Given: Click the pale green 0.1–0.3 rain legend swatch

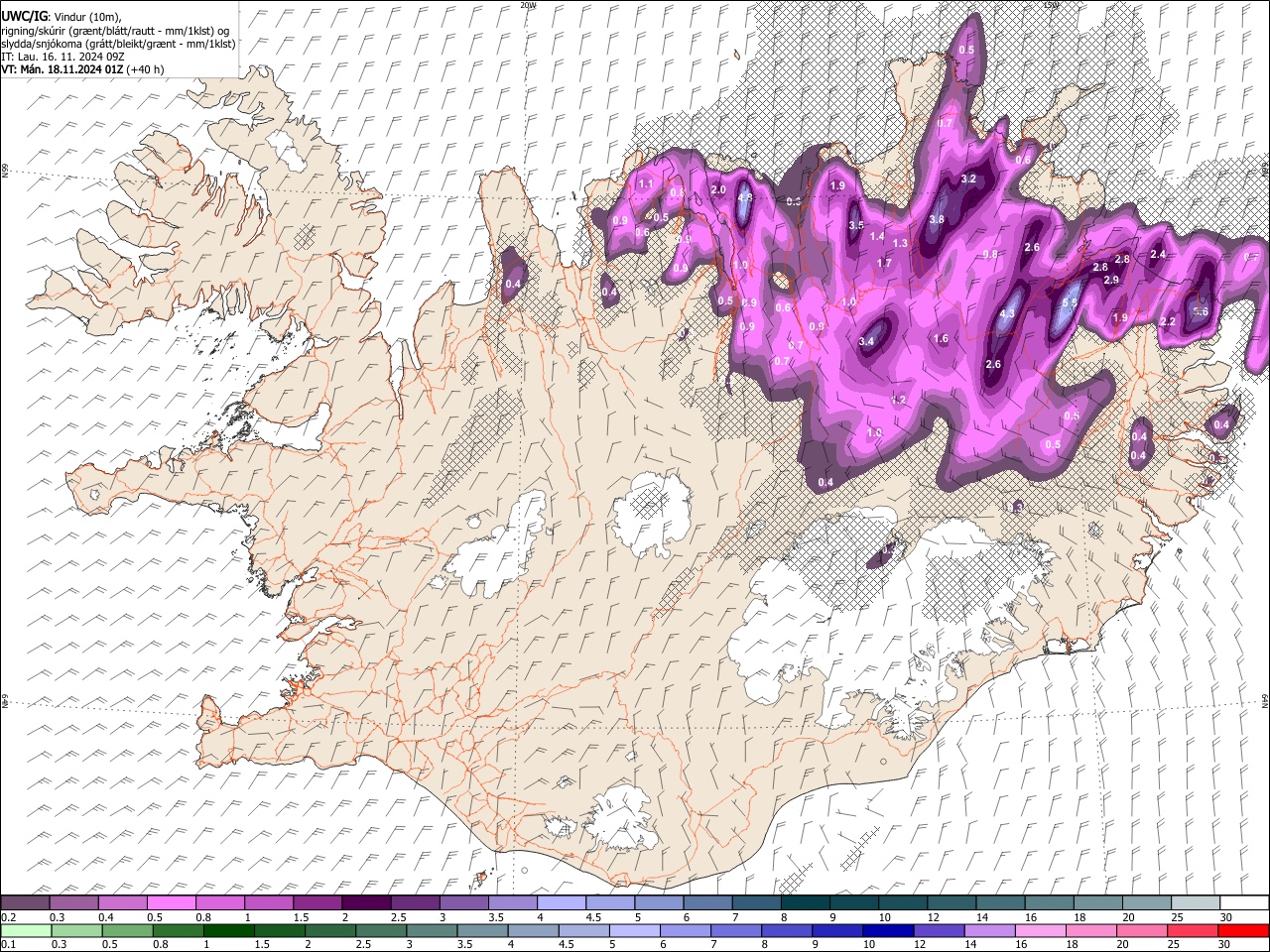Looking at the screenshot, I should 26,930.
